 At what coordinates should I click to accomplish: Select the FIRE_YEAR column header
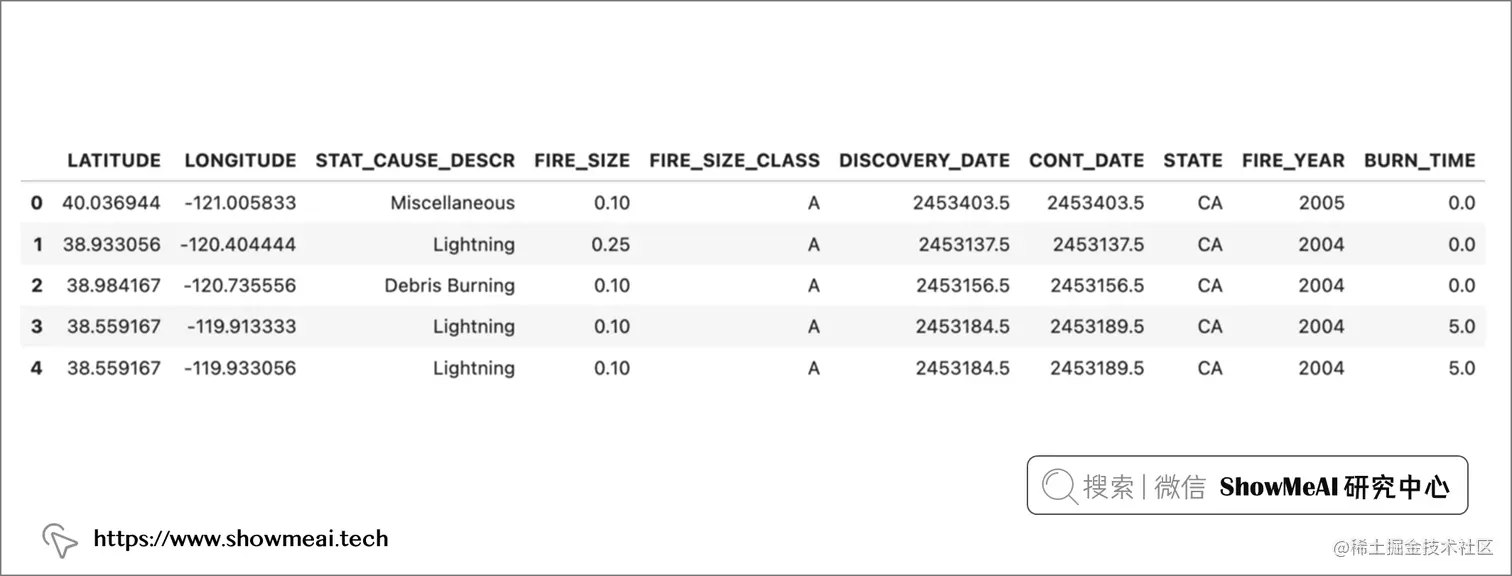click(x=1293, y=161)
